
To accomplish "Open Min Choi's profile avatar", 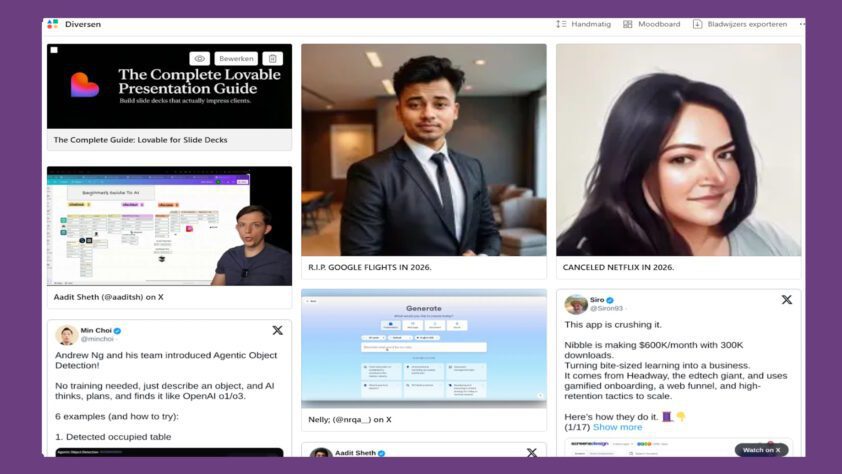I will click(x=67, y=335).
